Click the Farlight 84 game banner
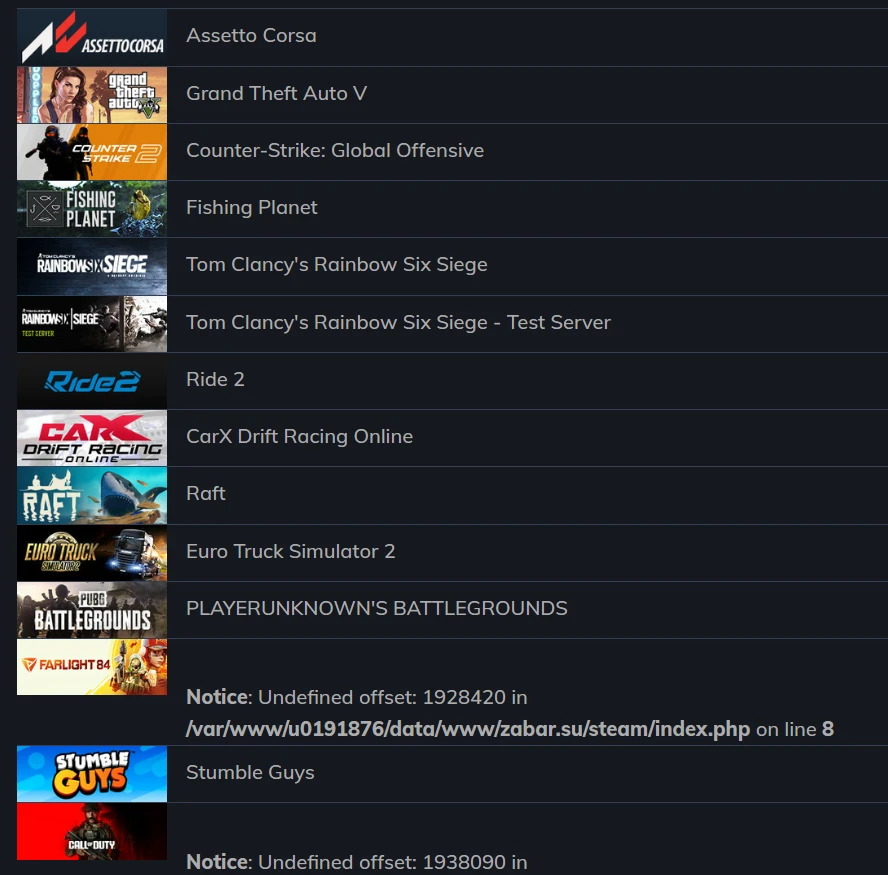The height and width of the screenshot is (875, 888). point(92,667)
